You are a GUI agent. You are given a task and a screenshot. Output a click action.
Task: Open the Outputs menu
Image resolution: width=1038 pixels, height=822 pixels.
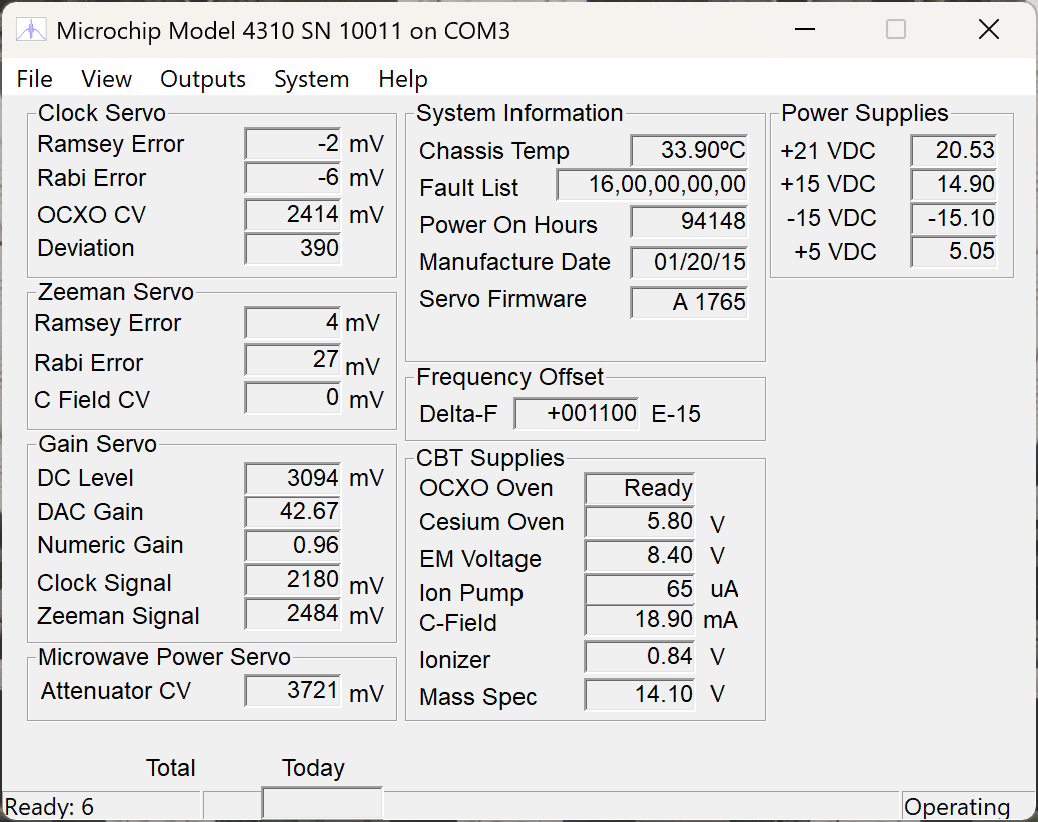tap(203, 79)
